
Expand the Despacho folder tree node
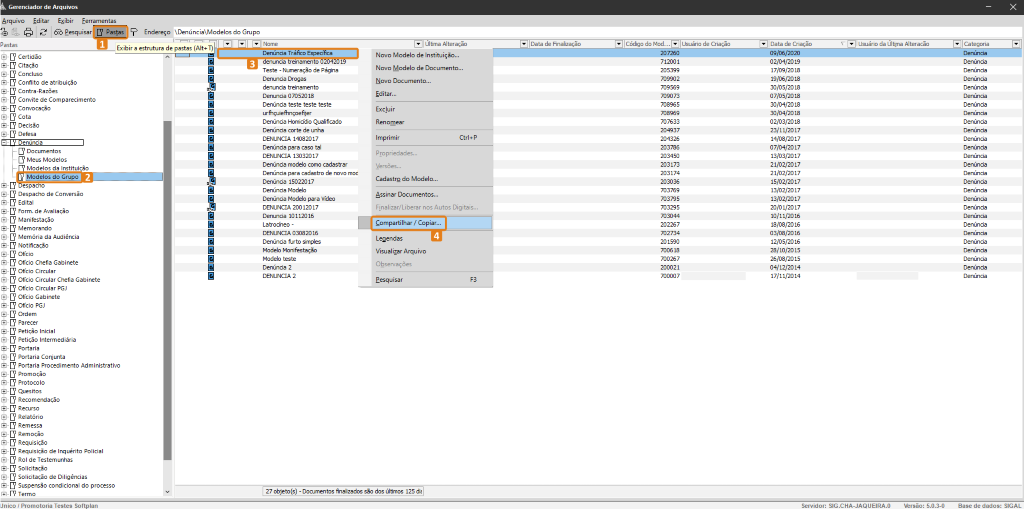pos(4,185)
